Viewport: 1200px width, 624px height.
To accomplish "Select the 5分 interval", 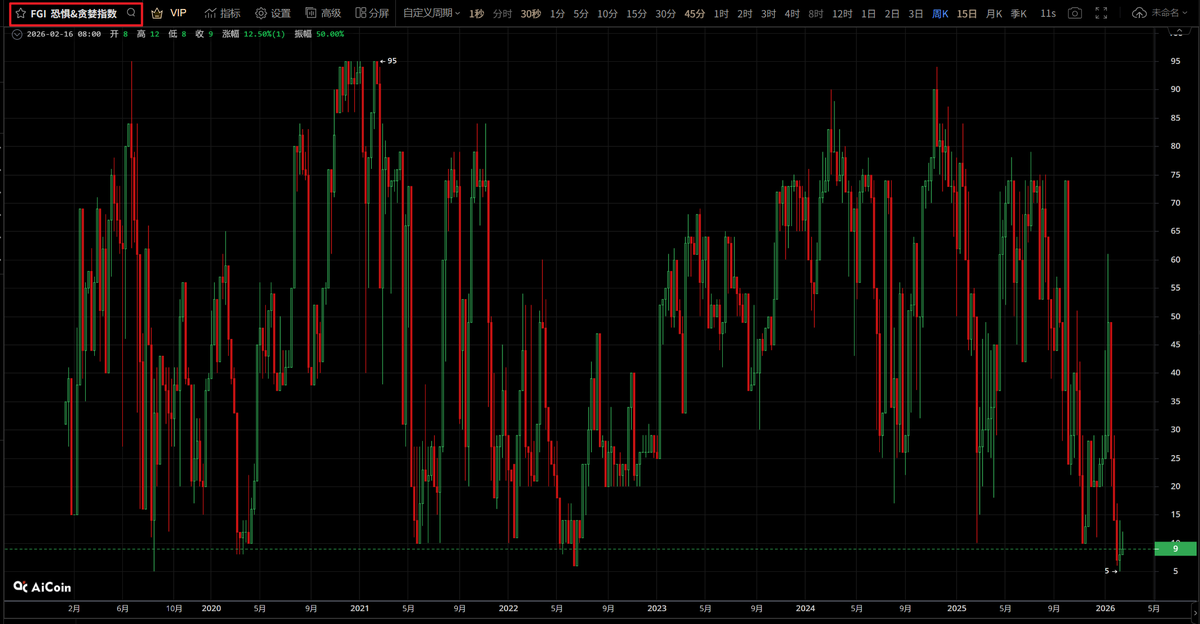I will [581, 13].
